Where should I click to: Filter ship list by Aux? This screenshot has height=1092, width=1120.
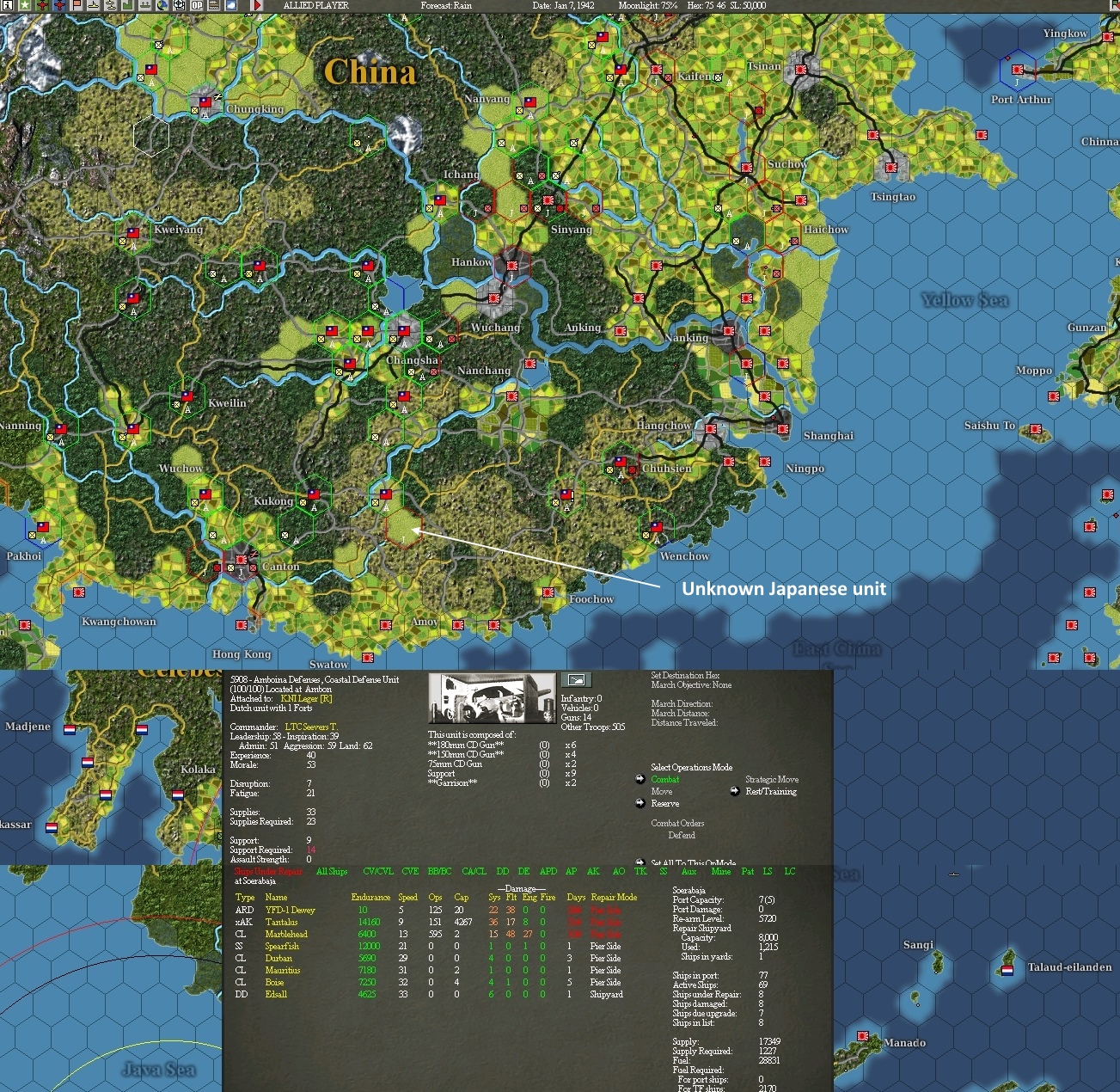689,871
